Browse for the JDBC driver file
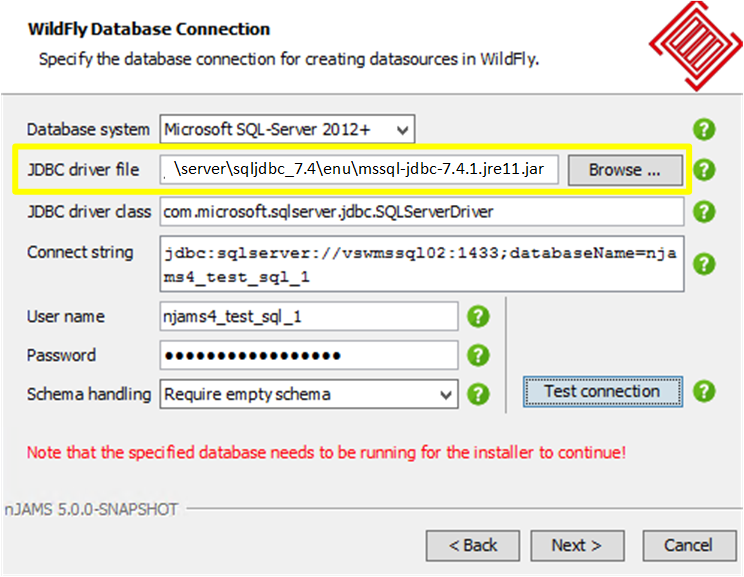Screen dimensions: 744x577 coord(625,170)
